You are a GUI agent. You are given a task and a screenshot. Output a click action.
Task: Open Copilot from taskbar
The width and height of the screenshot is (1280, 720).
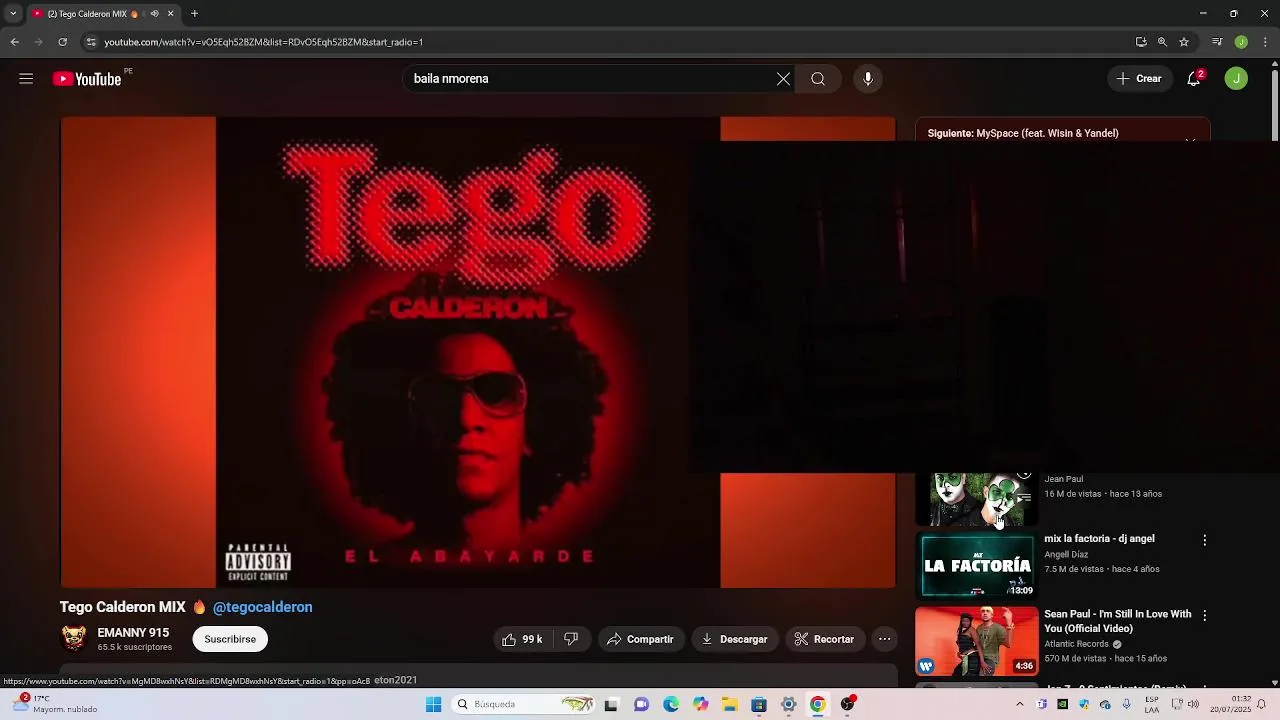tap(701, 705)
